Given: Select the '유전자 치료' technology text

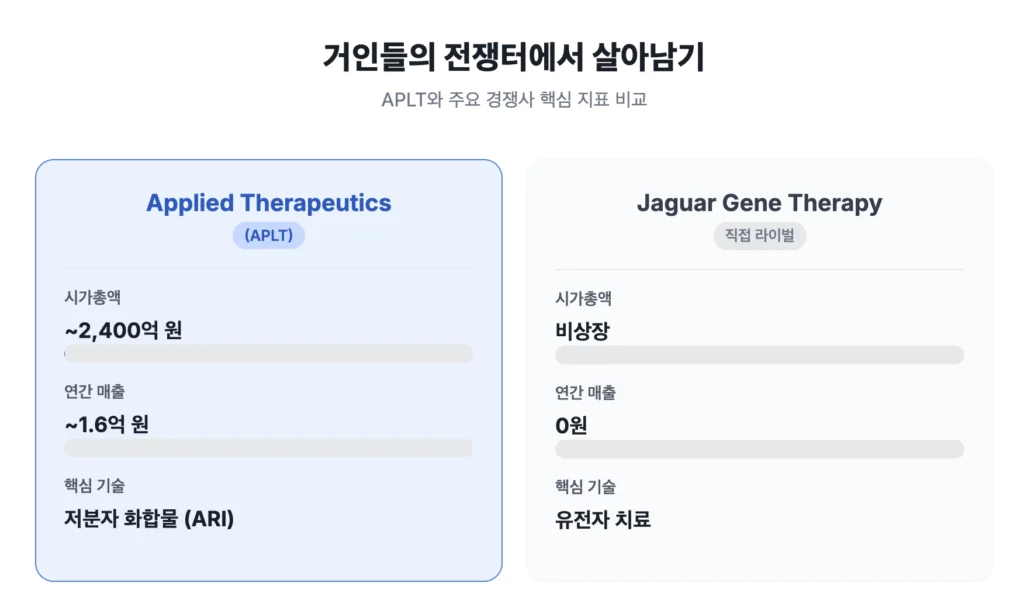Looking at the screenshot, I should [603, 519].
